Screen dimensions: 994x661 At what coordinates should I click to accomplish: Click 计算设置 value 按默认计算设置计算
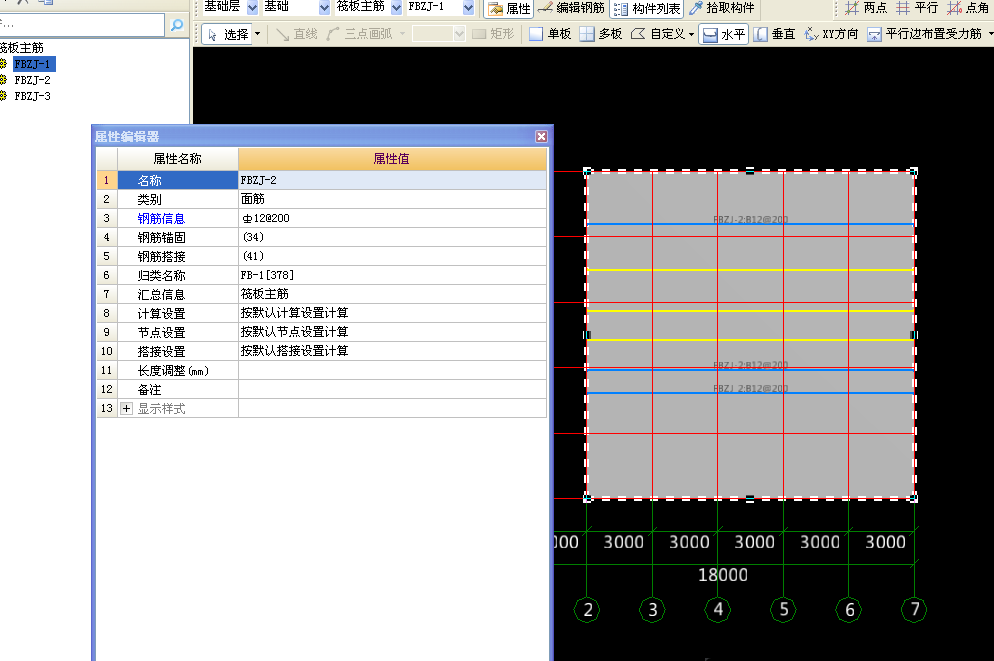click(x=392, y=314)
